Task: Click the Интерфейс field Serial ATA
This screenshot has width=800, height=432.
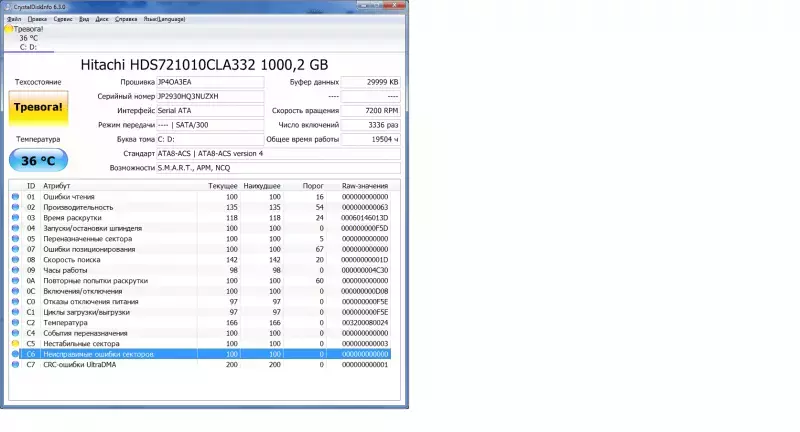Action: tap(210, 111)
